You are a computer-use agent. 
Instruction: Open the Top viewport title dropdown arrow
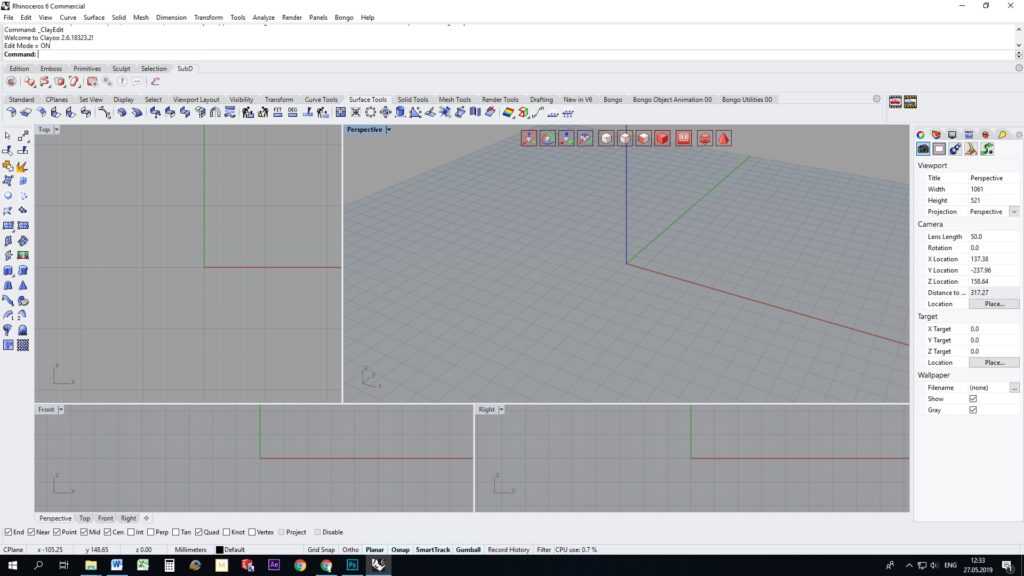pyautogui.click(x=57, y=130)
